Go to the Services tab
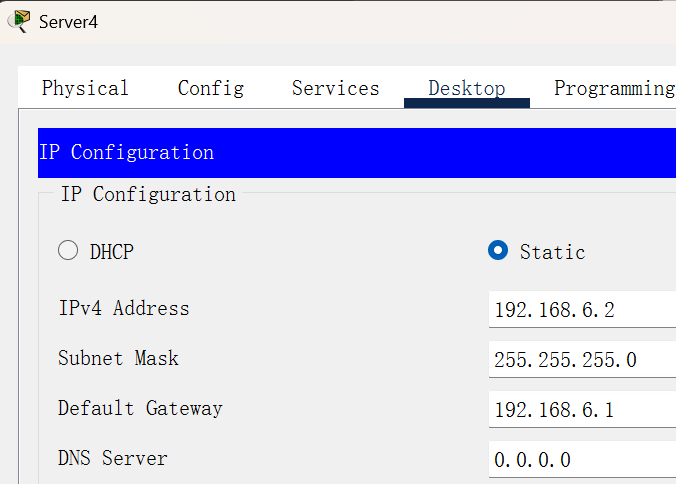Image resolution: width=676 pixels, height=484 pixels. pyautogui.click(x=335, y=88)
